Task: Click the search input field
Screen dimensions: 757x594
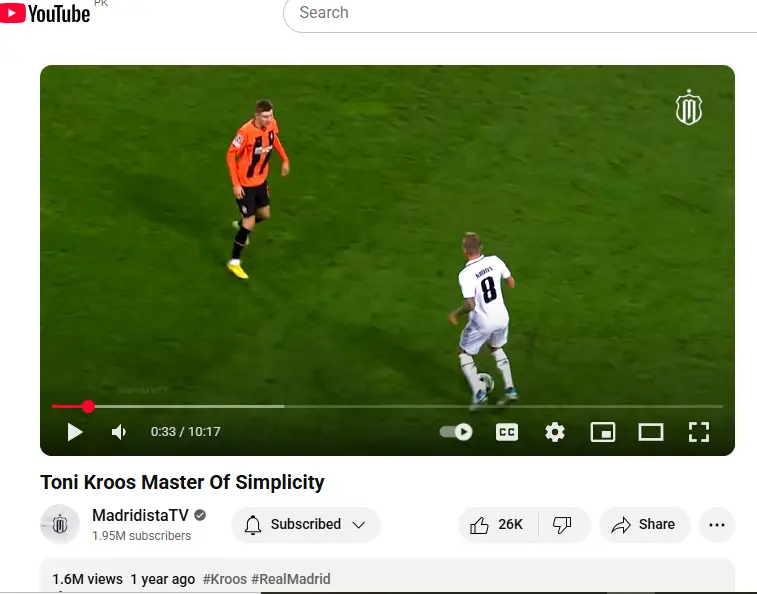Action: pos(521,13)
